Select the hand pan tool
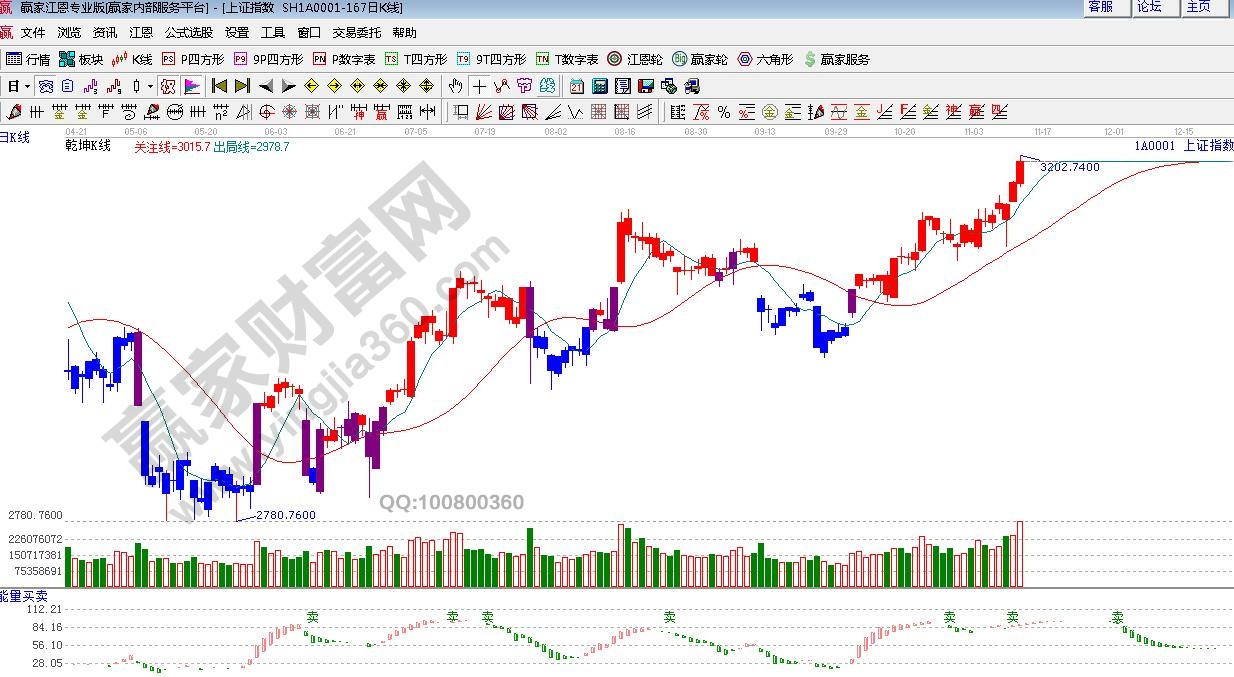The image size is (1234, 677). [456, 86]
